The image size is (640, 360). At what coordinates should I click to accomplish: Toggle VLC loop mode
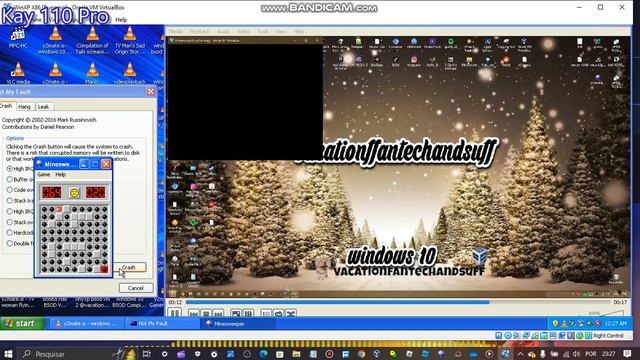click(278, 314)
